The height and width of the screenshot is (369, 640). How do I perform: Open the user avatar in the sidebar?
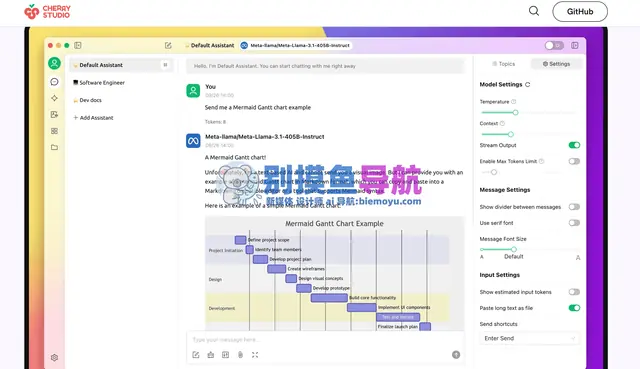(54, 63)
